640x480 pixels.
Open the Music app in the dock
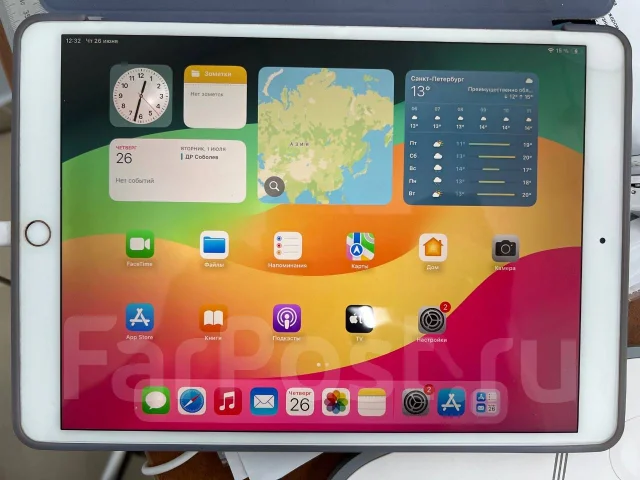[x=228, y=402]
